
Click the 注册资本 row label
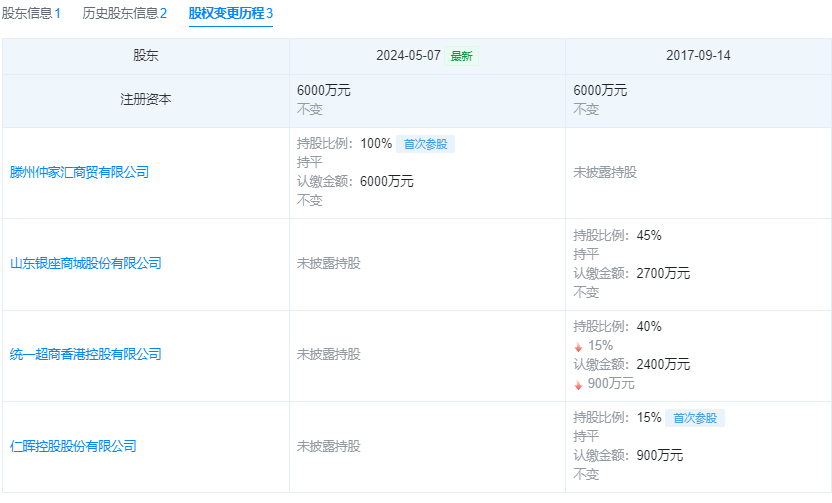[146, 99]
